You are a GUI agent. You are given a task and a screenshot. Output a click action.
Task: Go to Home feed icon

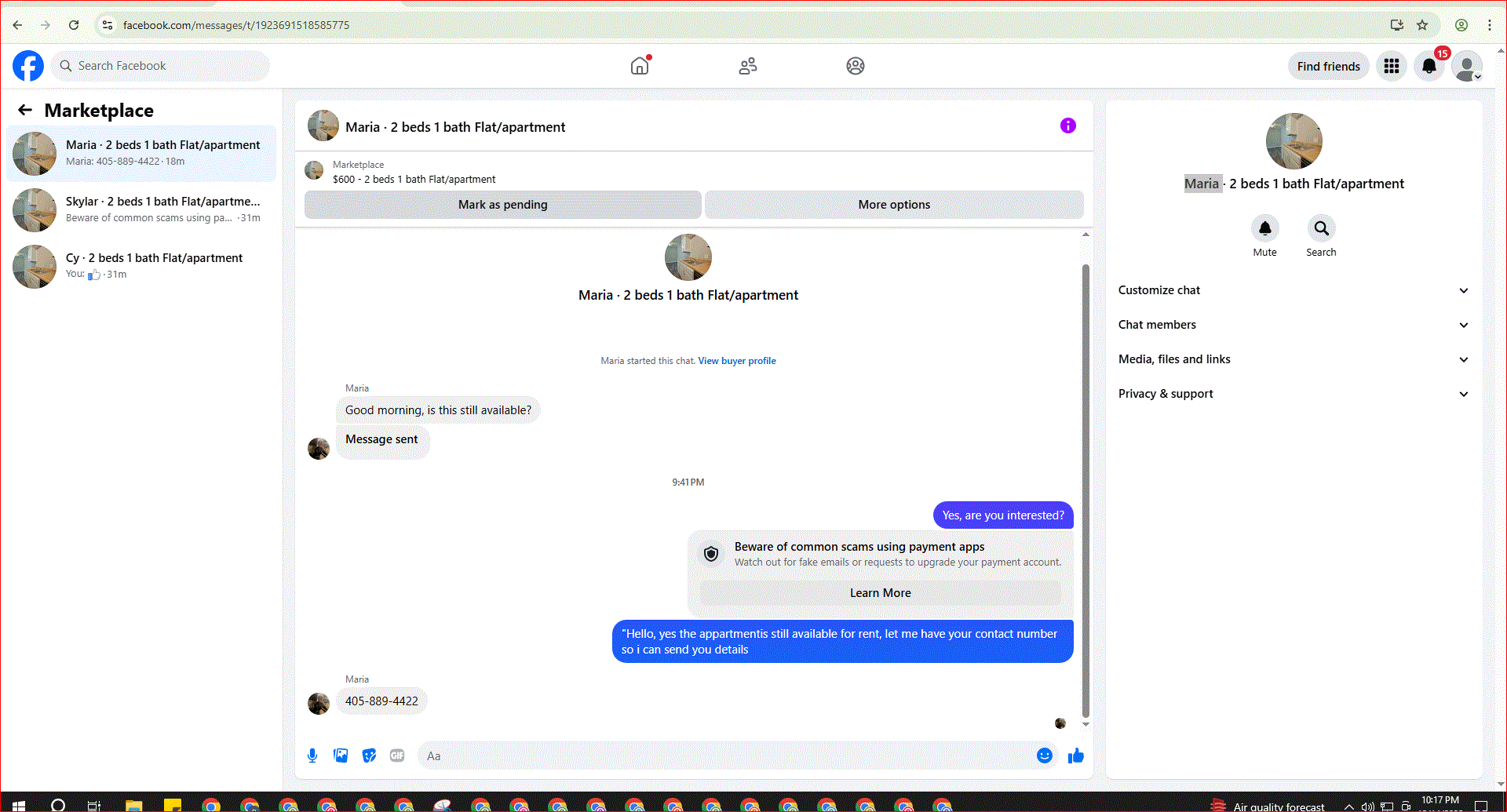(x=640, y=66)
